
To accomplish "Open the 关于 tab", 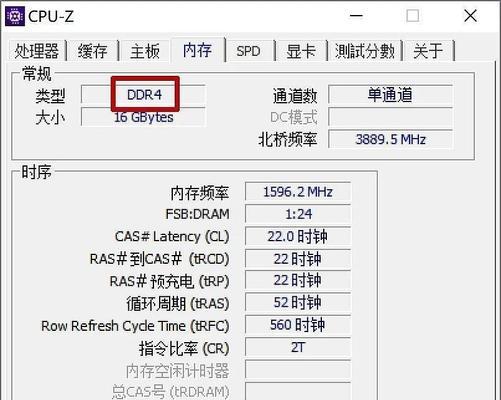I will (x=428, y=51).
